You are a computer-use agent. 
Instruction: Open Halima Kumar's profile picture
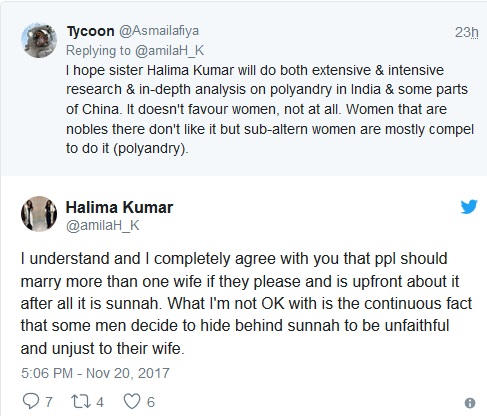pos(39,214)
